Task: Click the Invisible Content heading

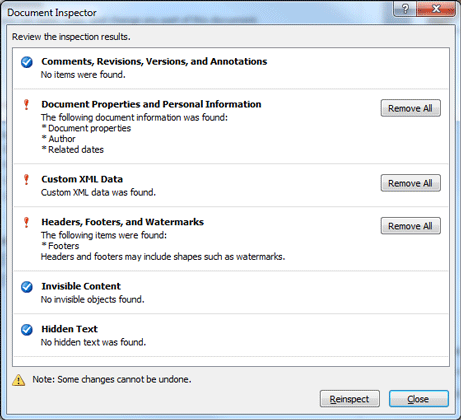Action: 81,286
